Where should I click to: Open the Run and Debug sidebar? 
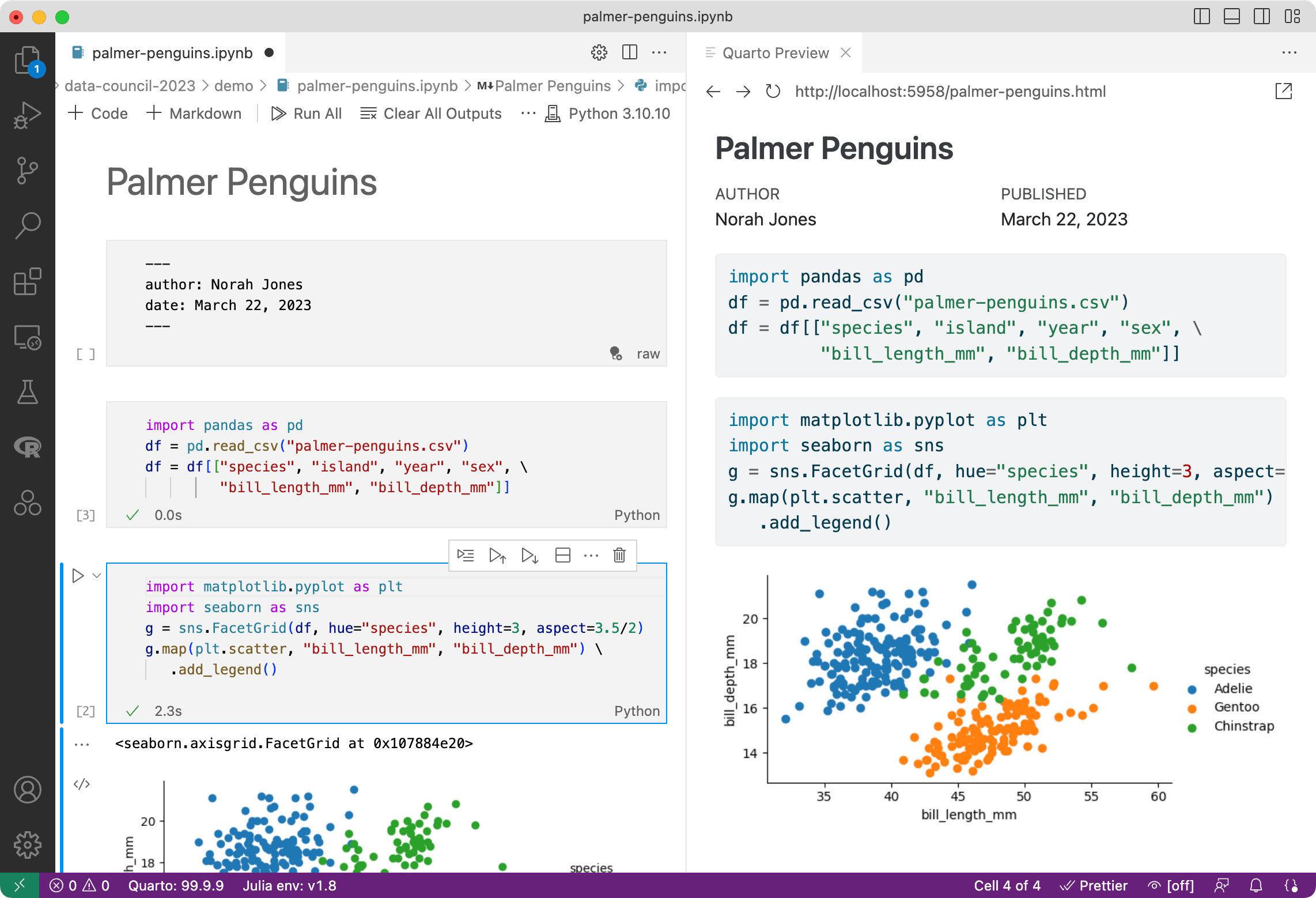[27, 114]
